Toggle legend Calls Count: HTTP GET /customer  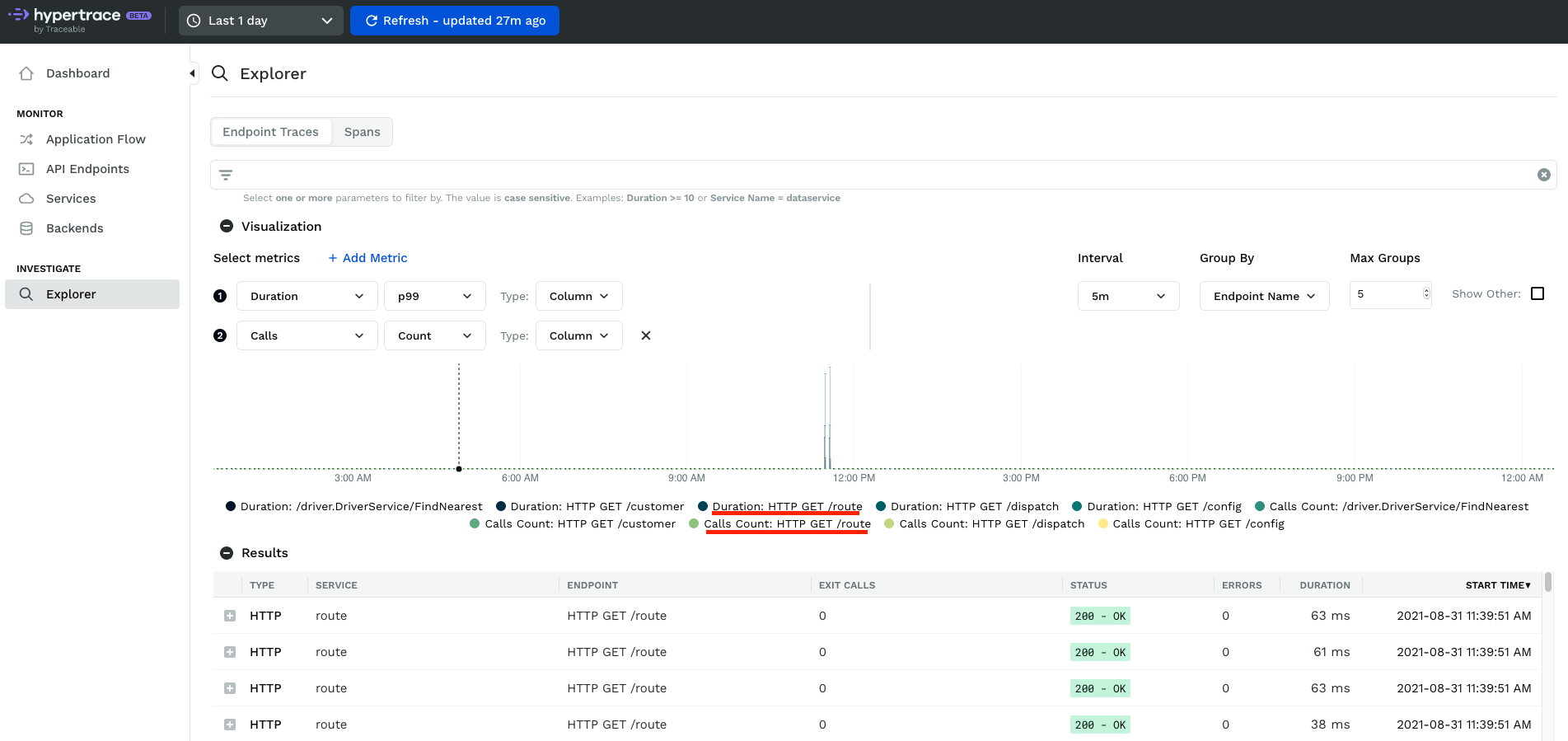pyautogui.click(x=573, y=523)
